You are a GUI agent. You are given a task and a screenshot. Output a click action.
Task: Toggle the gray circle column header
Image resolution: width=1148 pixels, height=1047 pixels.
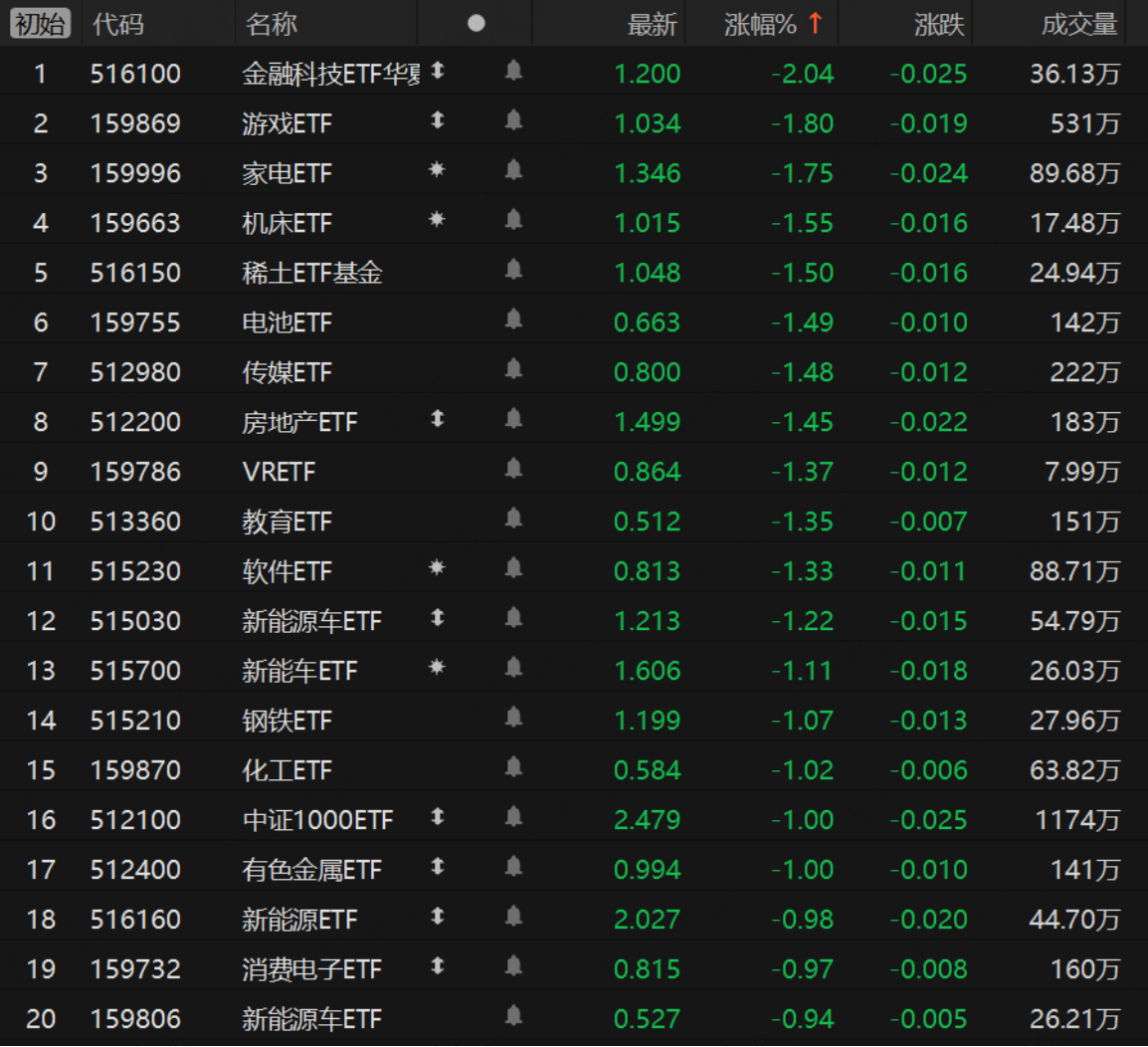[x=477, y=24]
